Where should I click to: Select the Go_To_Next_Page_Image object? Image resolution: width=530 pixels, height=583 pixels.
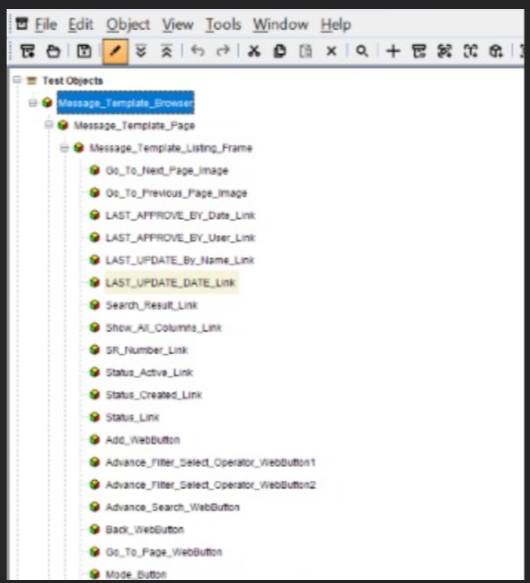click(x=167, y=171)
